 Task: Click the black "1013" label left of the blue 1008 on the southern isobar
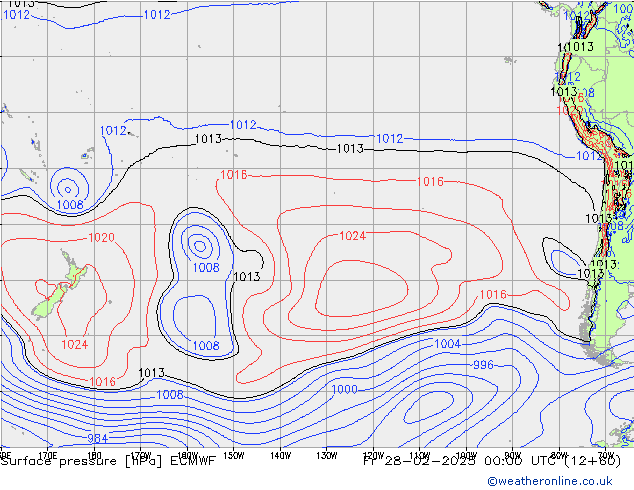click(152, 373)
